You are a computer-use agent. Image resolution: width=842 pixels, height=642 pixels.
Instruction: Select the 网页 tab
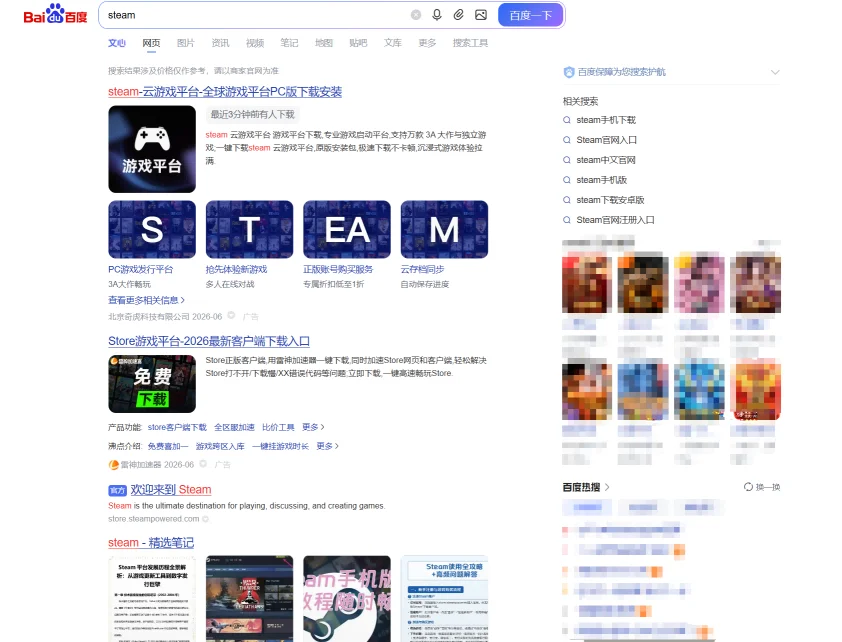(x=151, y=43)
